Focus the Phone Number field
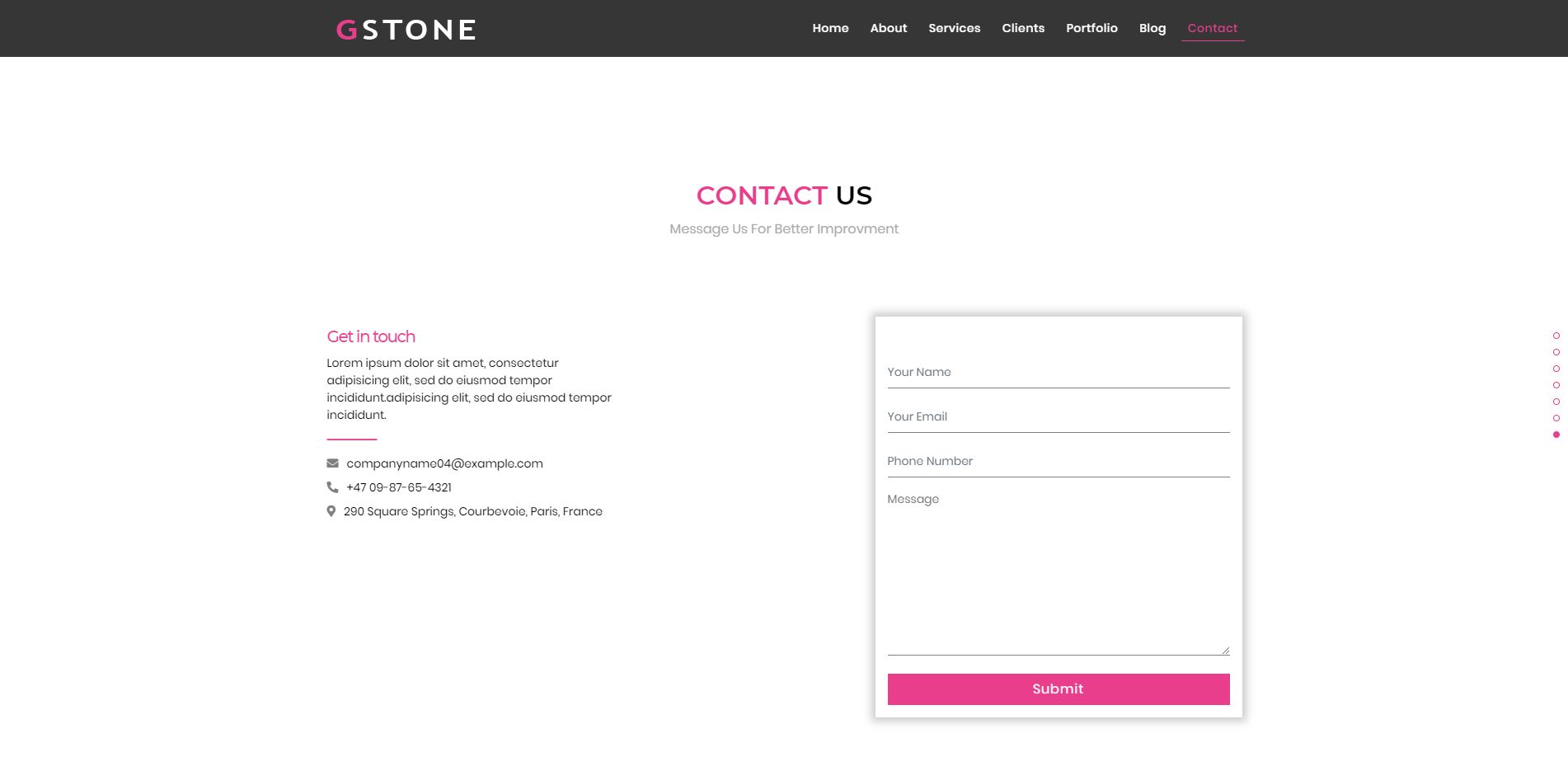1568x771 pixels. click(1058, 462)
